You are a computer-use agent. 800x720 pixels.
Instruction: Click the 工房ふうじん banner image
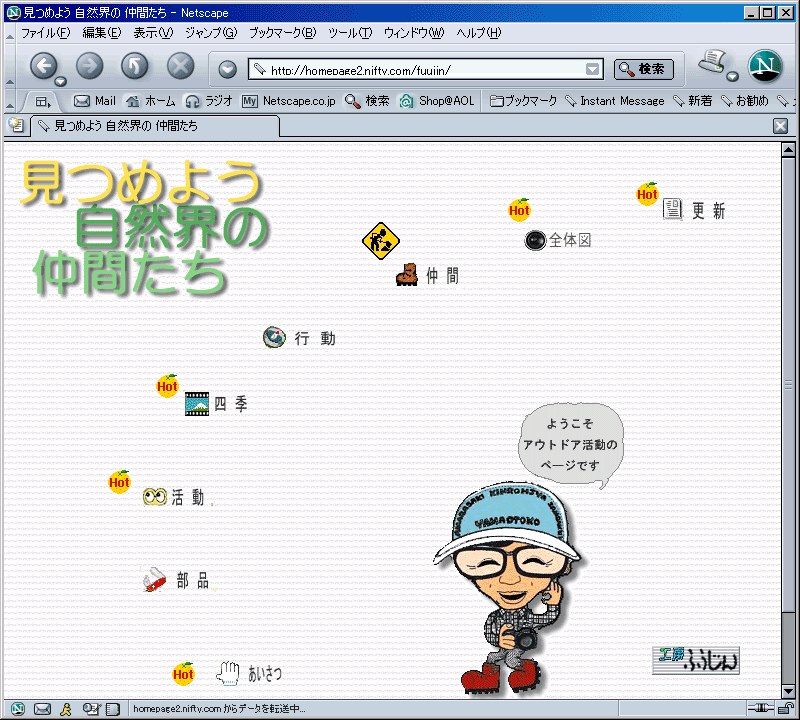pos(695,660)
